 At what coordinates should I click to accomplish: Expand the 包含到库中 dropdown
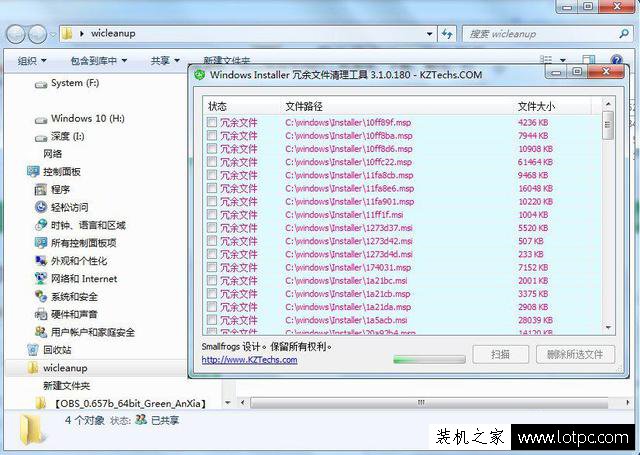click(x=99, y=61)
